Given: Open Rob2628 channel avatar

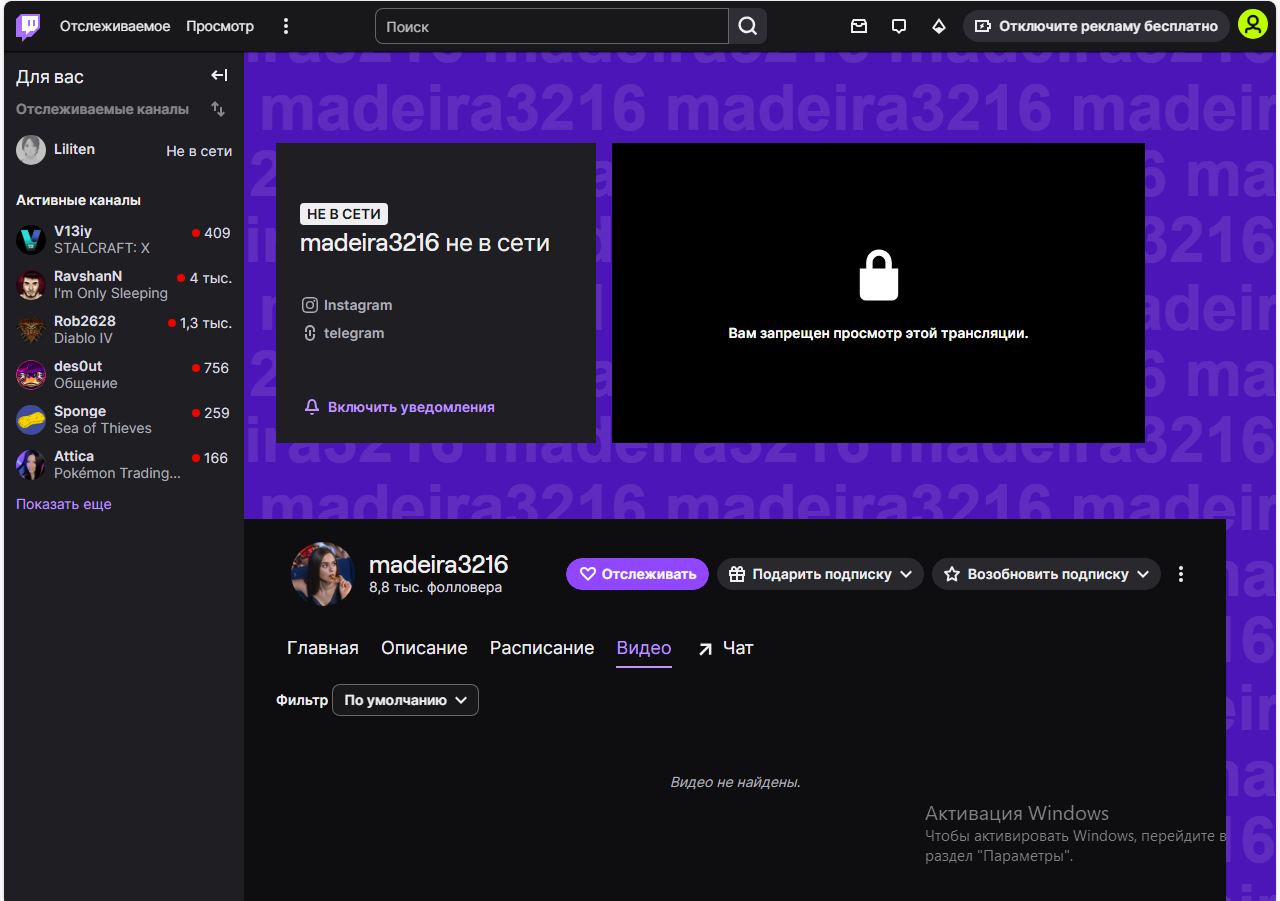Looking at the screenshot, I should point(31,330).
